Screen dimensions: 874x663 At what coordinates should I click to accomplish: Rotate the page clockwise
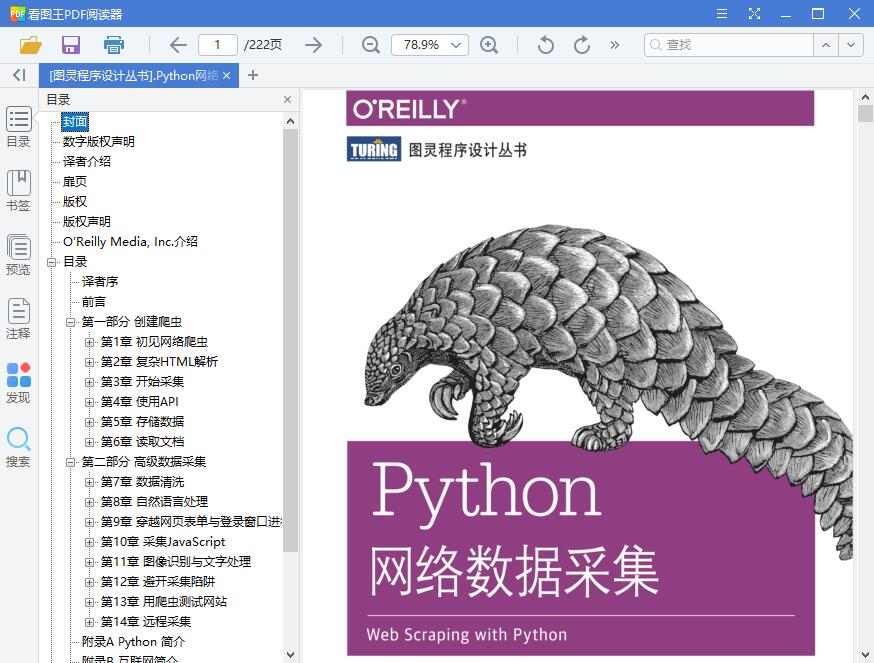(582, 45)
